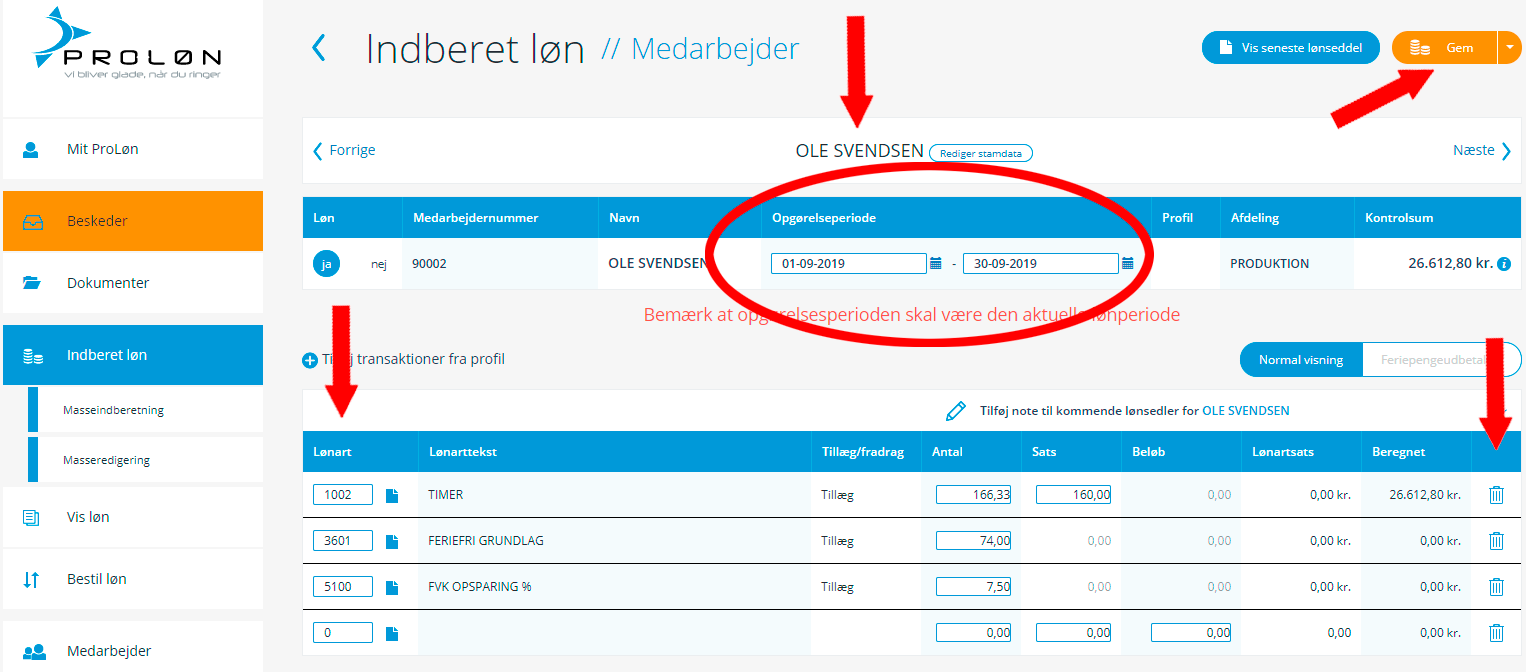Viewport: 1526px width, 672px height.
Task: Click Vis seneste lønseddel button
Action: pyautogui.click(x=1290, y=48)
